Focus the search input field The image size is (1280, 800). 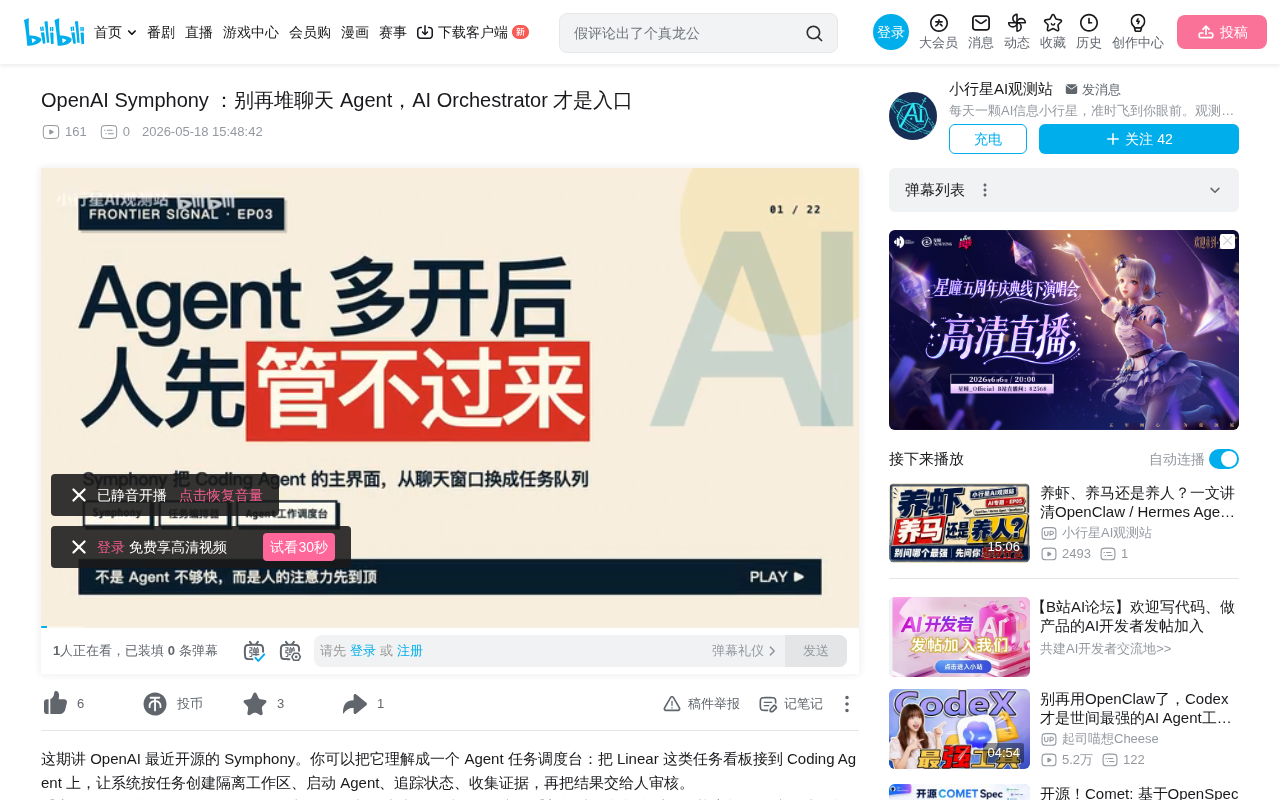pyautogui.click(x=683, y=33)
